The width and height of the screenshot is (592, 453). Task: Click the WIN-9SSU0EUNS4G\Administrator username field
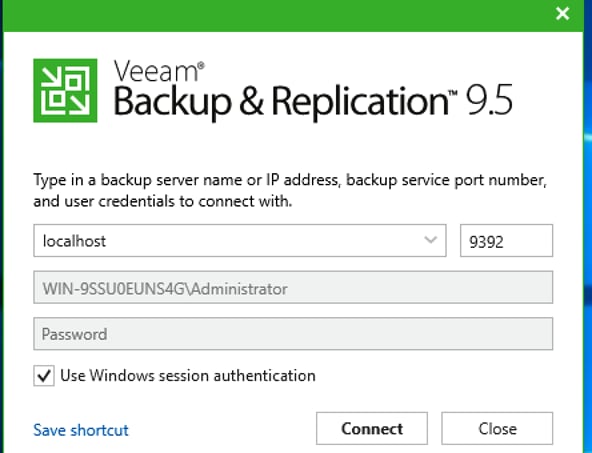coord(293,287)
